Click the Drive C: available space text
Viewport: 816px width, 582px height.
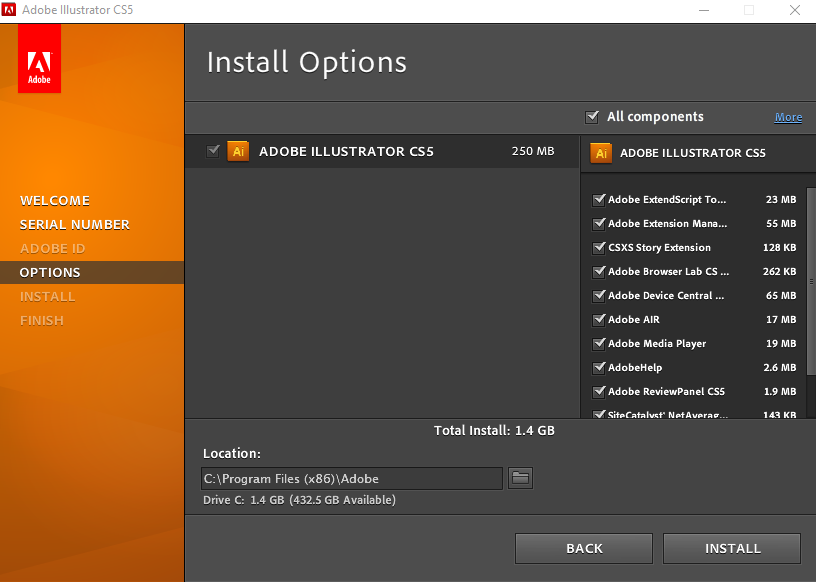299,500
